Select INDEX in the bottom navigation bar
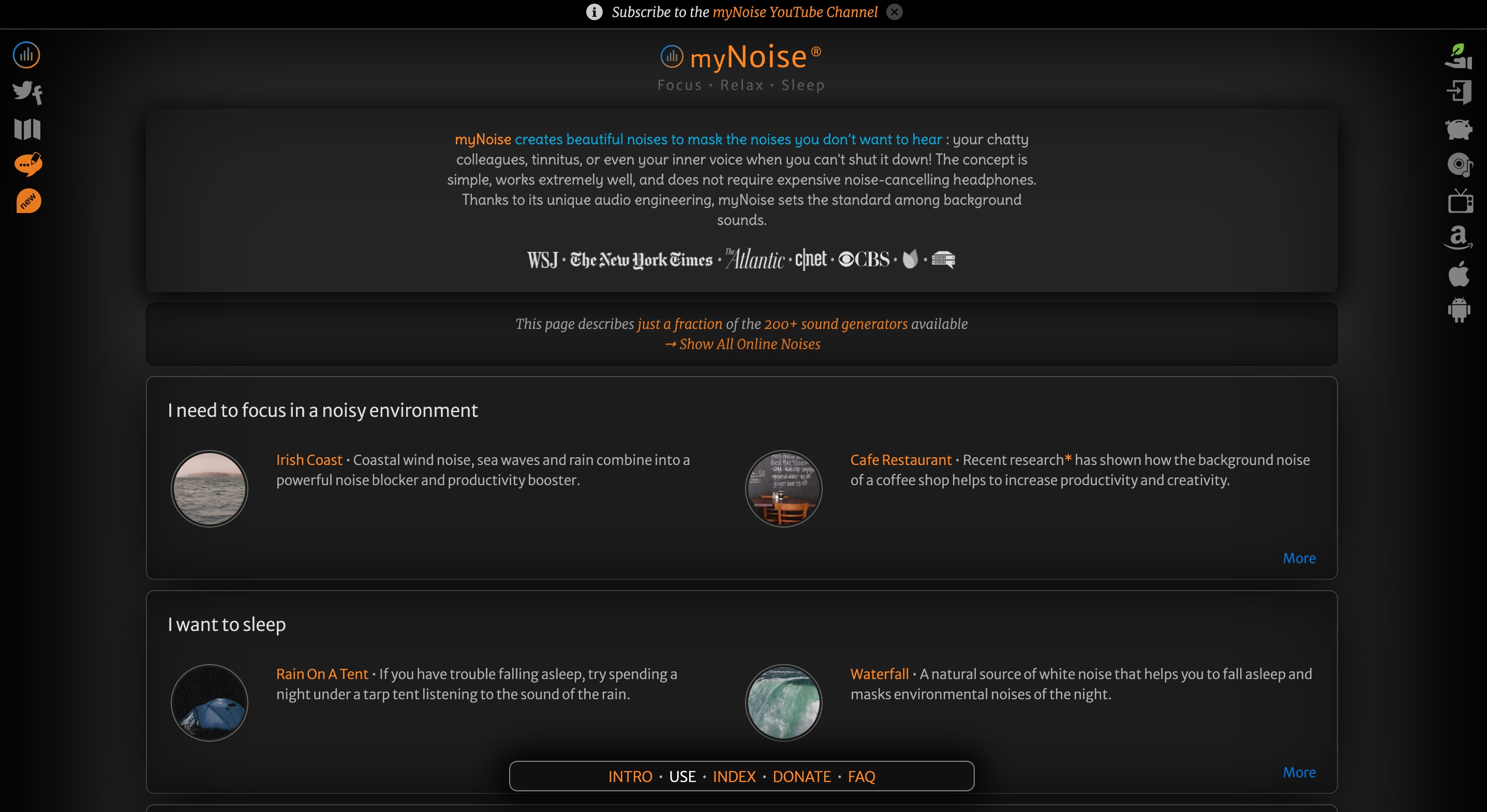 734,776
